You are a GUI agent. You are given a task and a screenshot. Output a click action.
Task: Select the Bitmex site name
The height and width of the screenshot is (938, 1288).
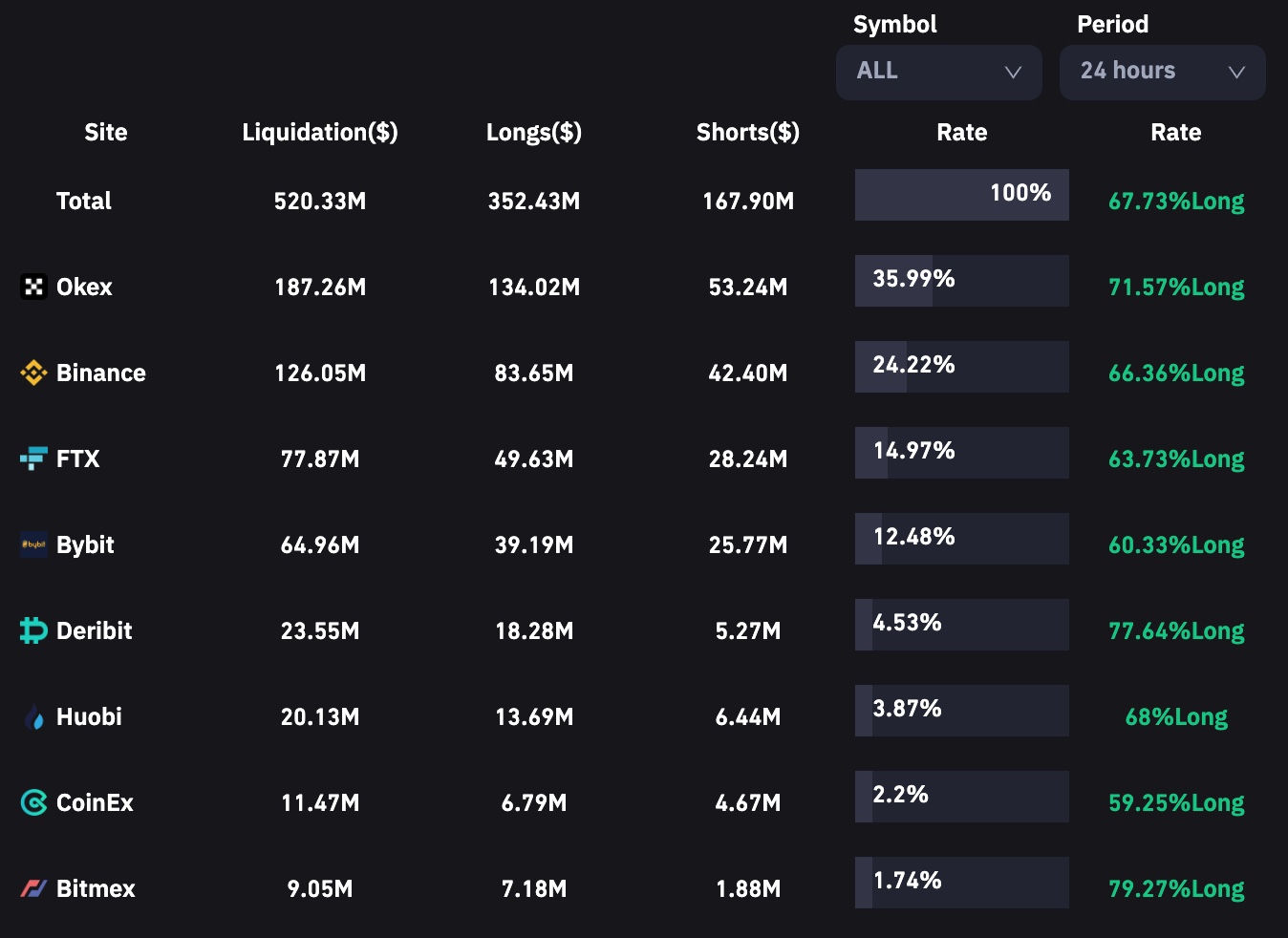[96, 888]
